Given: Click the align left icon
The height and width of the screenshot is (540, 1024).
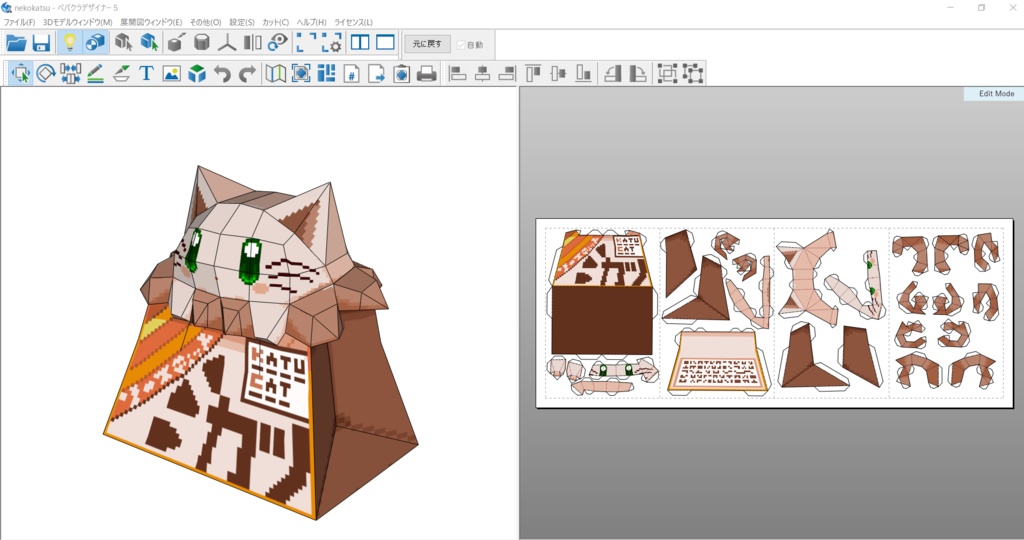Looking at the screenshot, I should [x=458, y=74].
